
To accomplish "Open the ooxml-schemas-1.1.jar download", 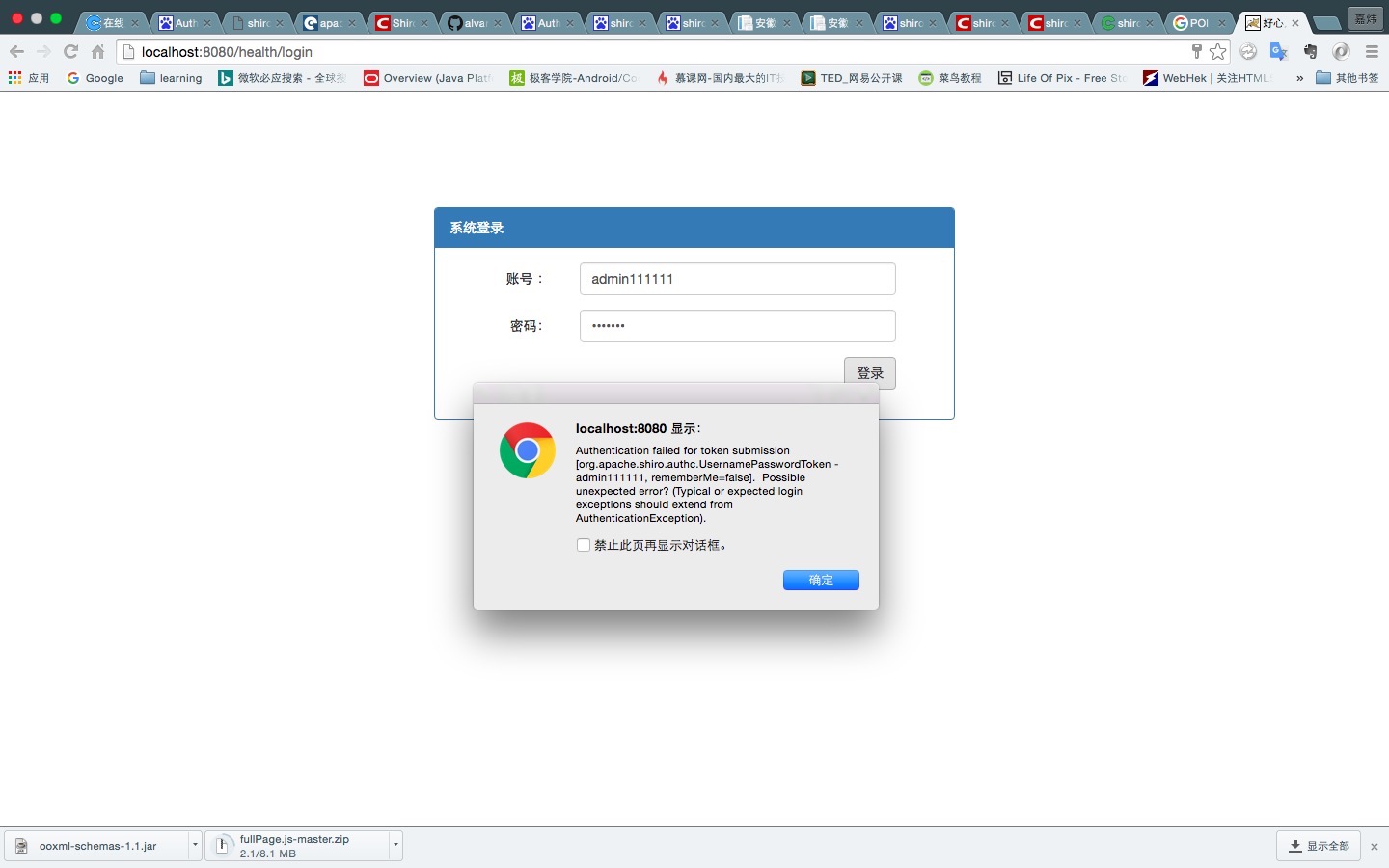I will pos(97,846).
